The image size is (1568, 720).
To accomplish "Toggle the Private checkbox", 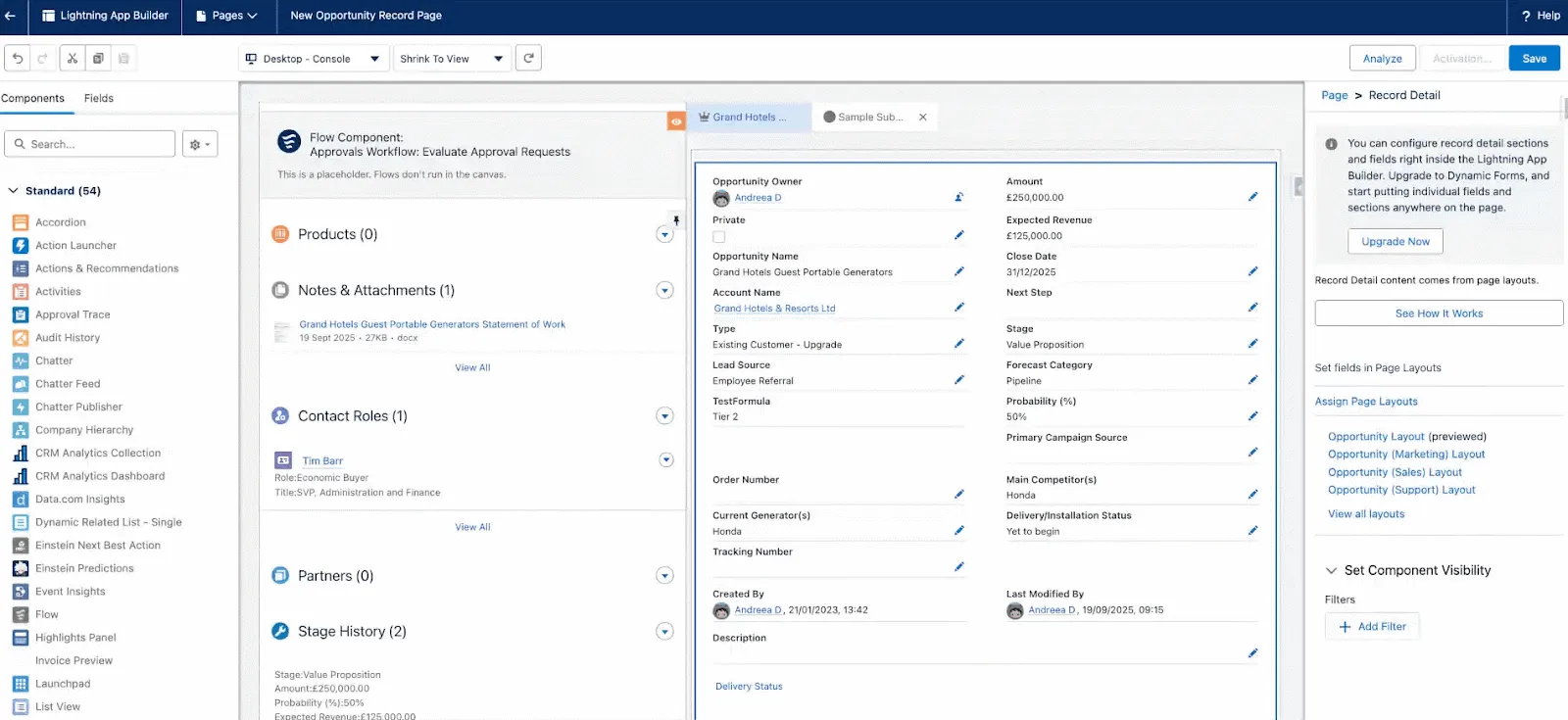I will click(x=719, y=237).
